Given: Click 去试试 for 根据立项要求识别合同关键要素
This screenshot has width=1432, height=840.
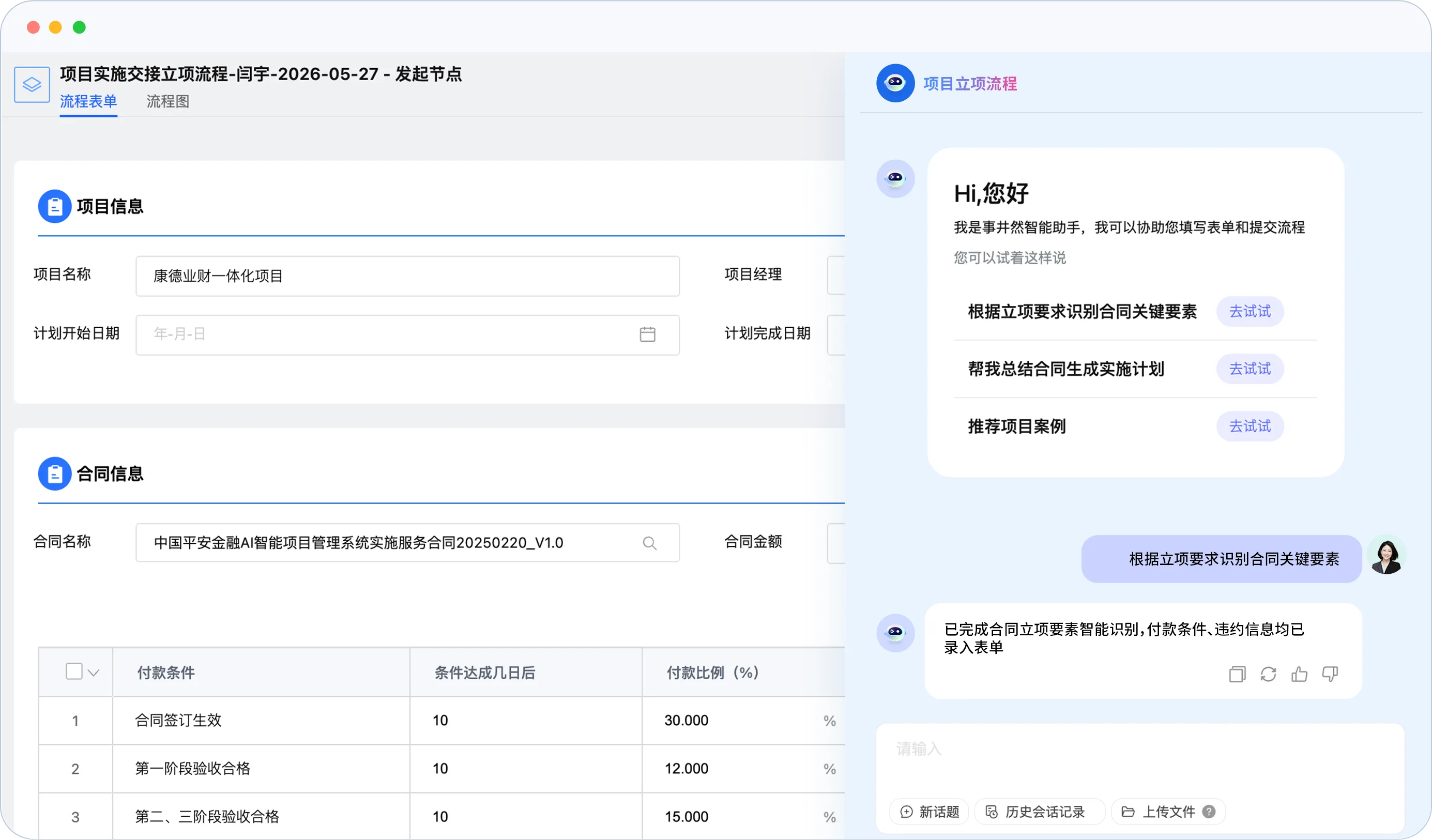Looking at the screenshot, I should tap(1250, 312).
